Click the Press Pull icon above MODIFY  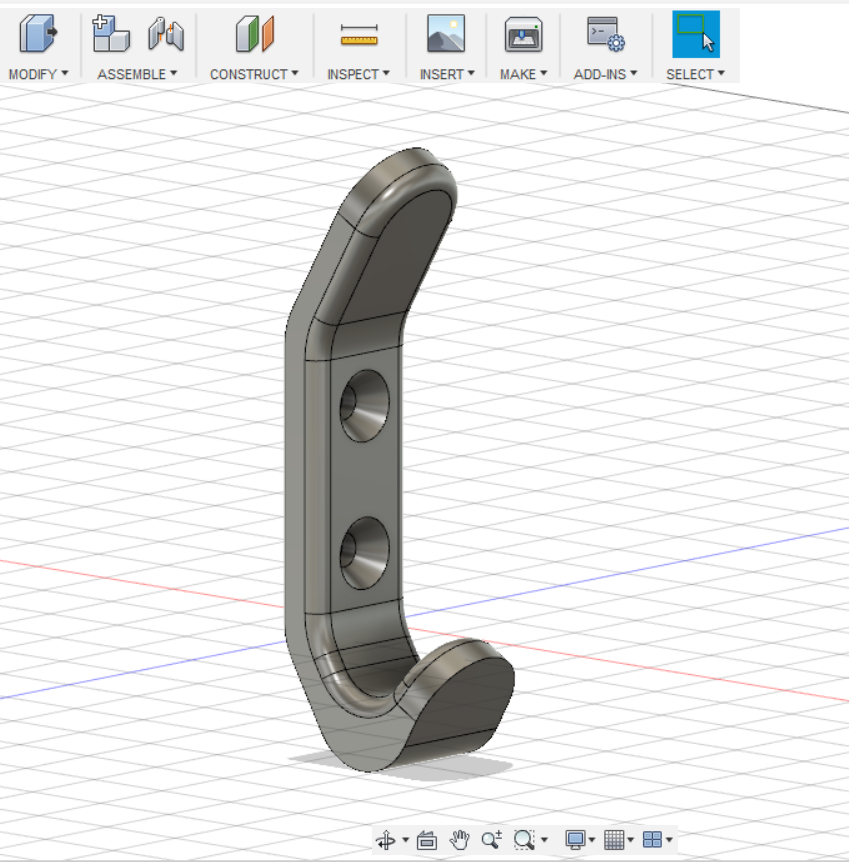(38, 34)
